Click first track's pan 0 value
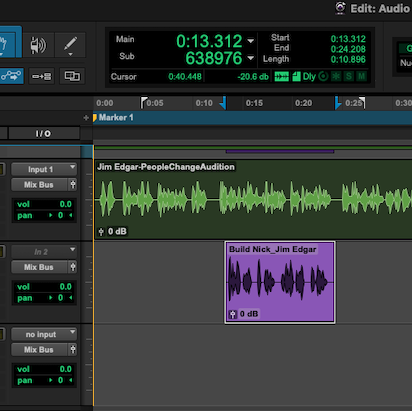 pyautogui.click(x=60, y=215)
